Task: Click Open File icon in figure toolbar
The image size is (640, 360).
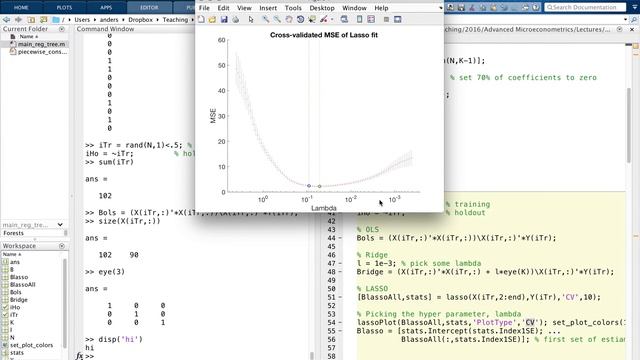Action: pyautogui.click(x=212, y=19)
